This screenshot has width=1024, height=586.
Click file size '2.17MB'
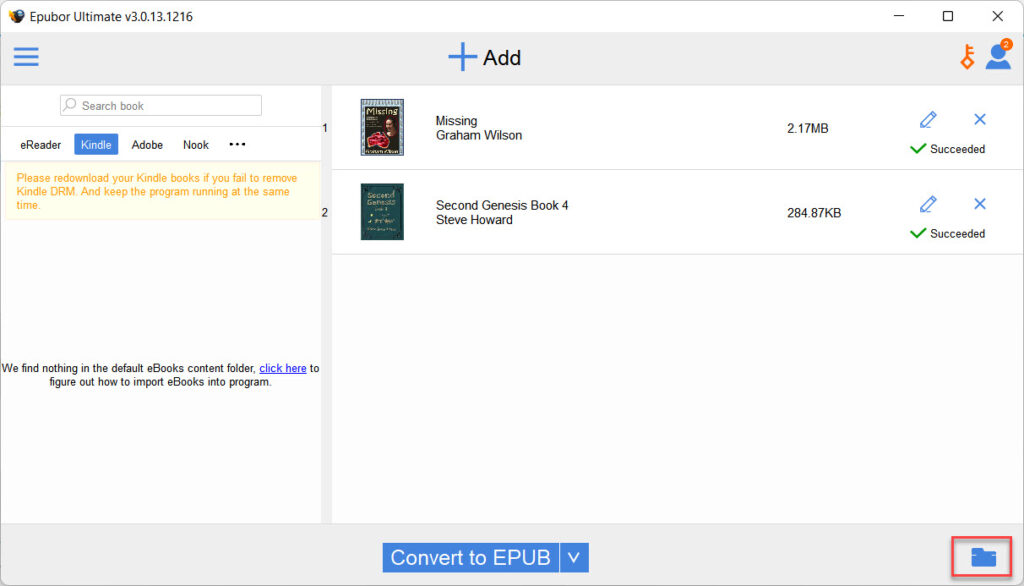pos(808,128)
